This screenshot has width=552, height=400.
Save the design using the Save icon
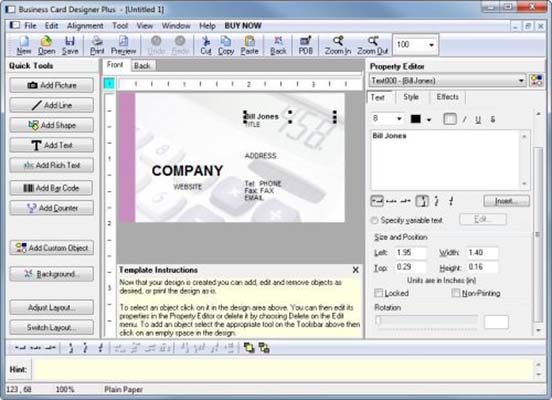click(x=70, y=45)
